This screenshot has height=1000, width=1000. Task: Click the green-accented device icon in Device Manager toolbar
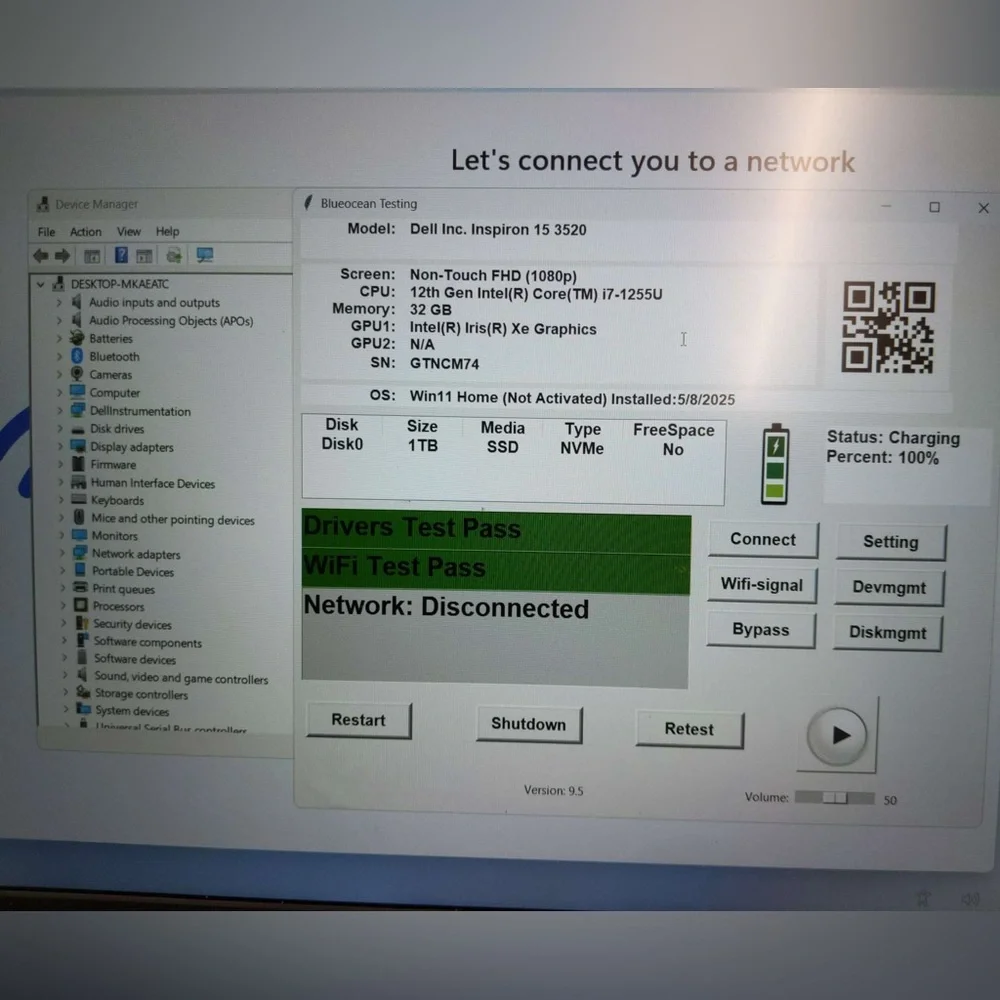point(173,256)
